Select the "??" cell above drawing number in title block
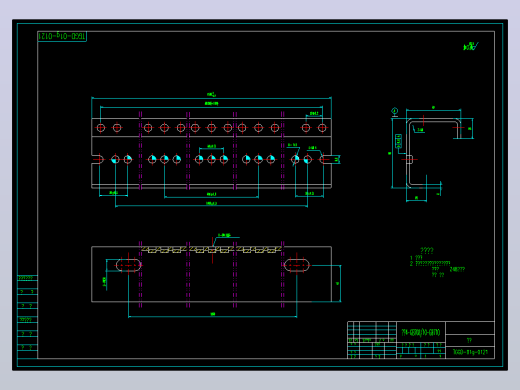 469,340
